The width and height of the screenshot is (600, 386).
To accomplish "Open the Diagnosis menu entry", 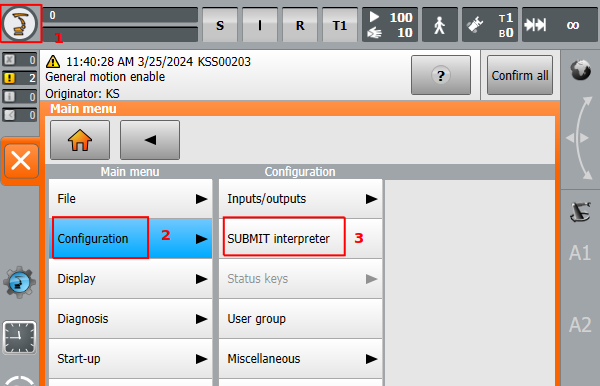I will point(130,319).
